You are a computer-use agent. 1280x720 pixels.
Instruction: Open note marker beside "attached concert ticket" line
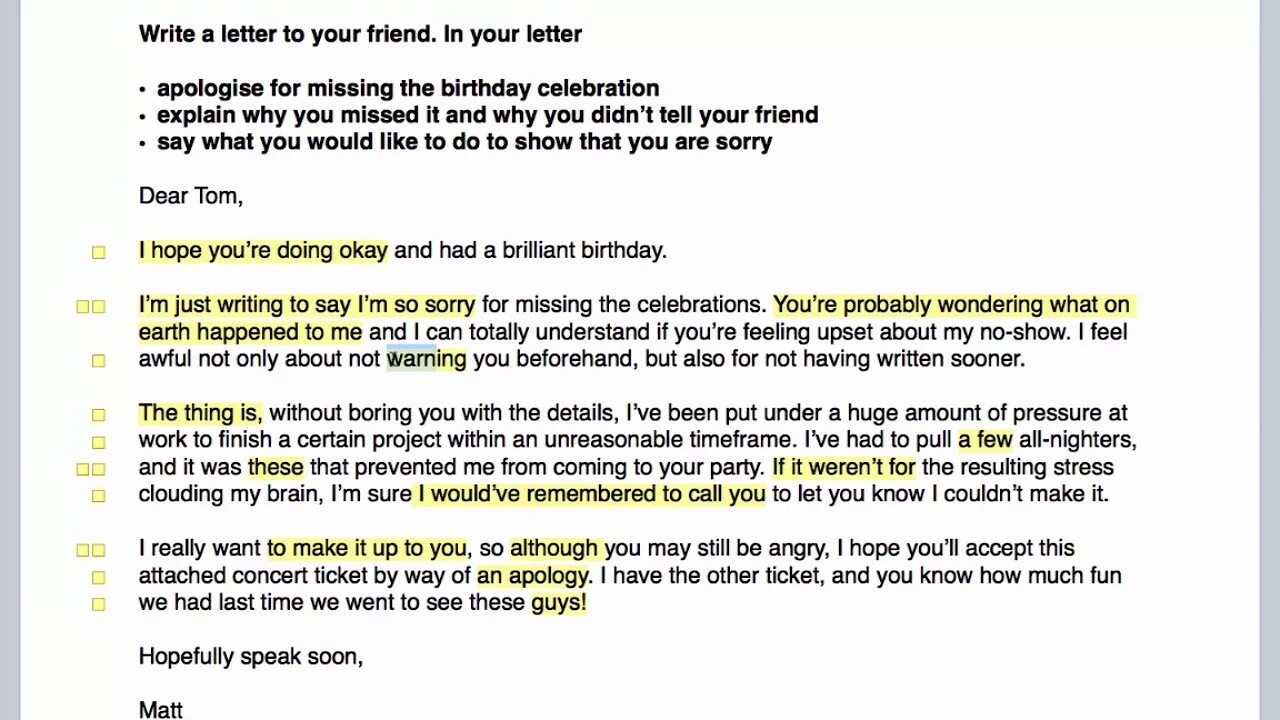[x=98, y=577]
